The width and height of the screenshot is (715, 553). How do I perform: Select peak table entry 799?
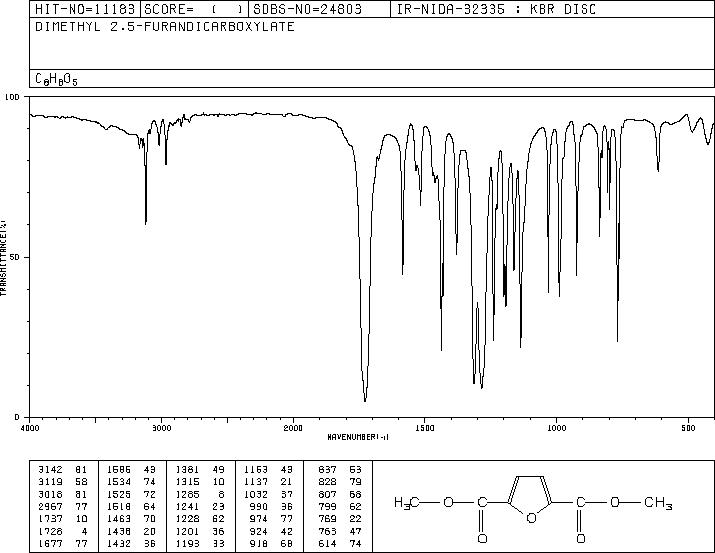click(x=340, y=506)
